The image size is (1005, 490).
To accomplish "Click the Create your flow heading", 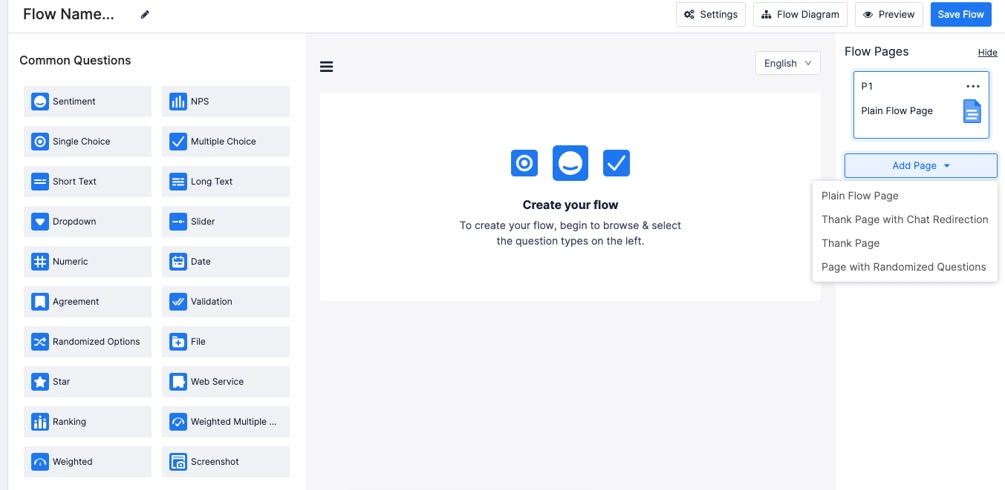I will (x=570, y=205).
